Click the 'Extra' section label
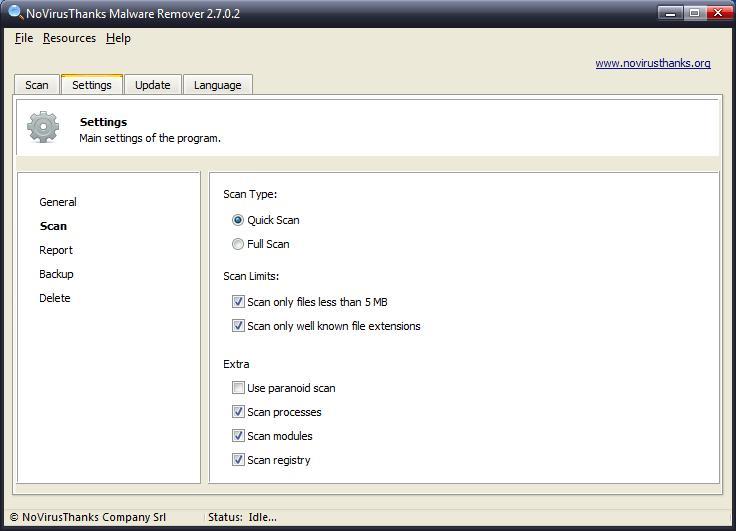This screenshot has width=736, height=531. tap(236, 364)
